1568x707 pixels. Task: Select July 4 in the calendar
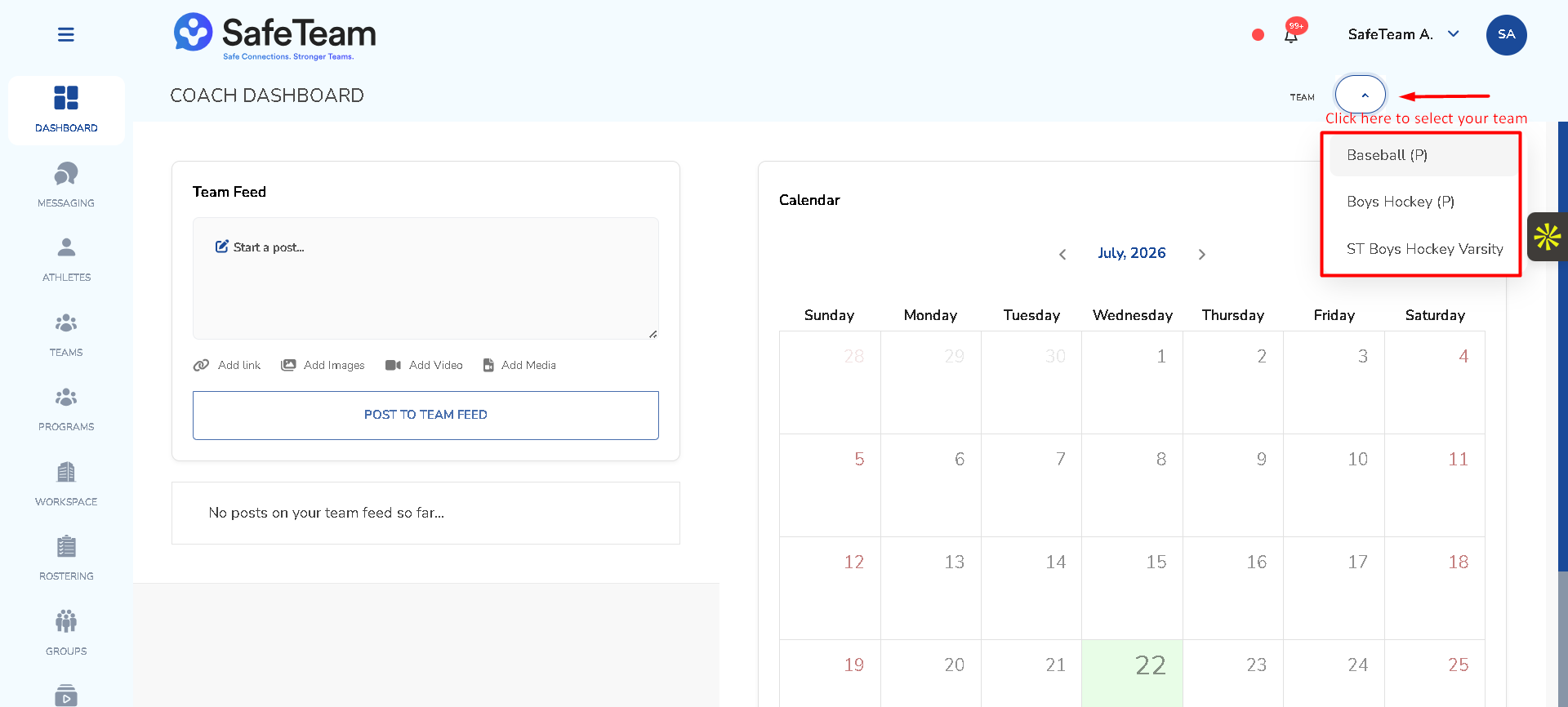1434,382
